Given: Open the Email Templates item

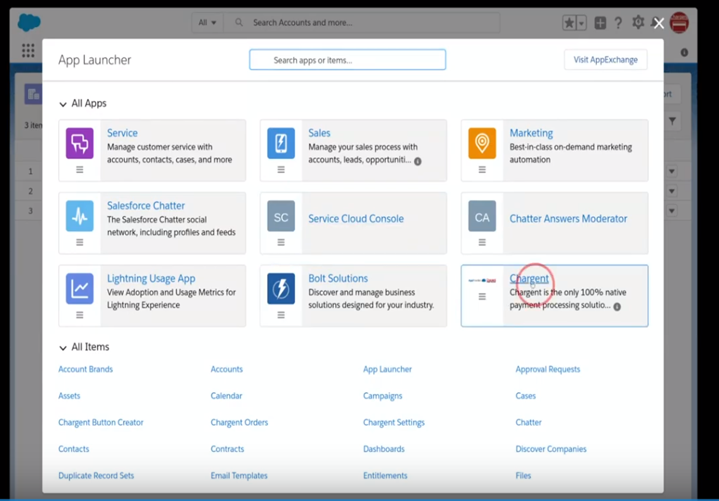Looking at the screenshot, I should 239,476.
